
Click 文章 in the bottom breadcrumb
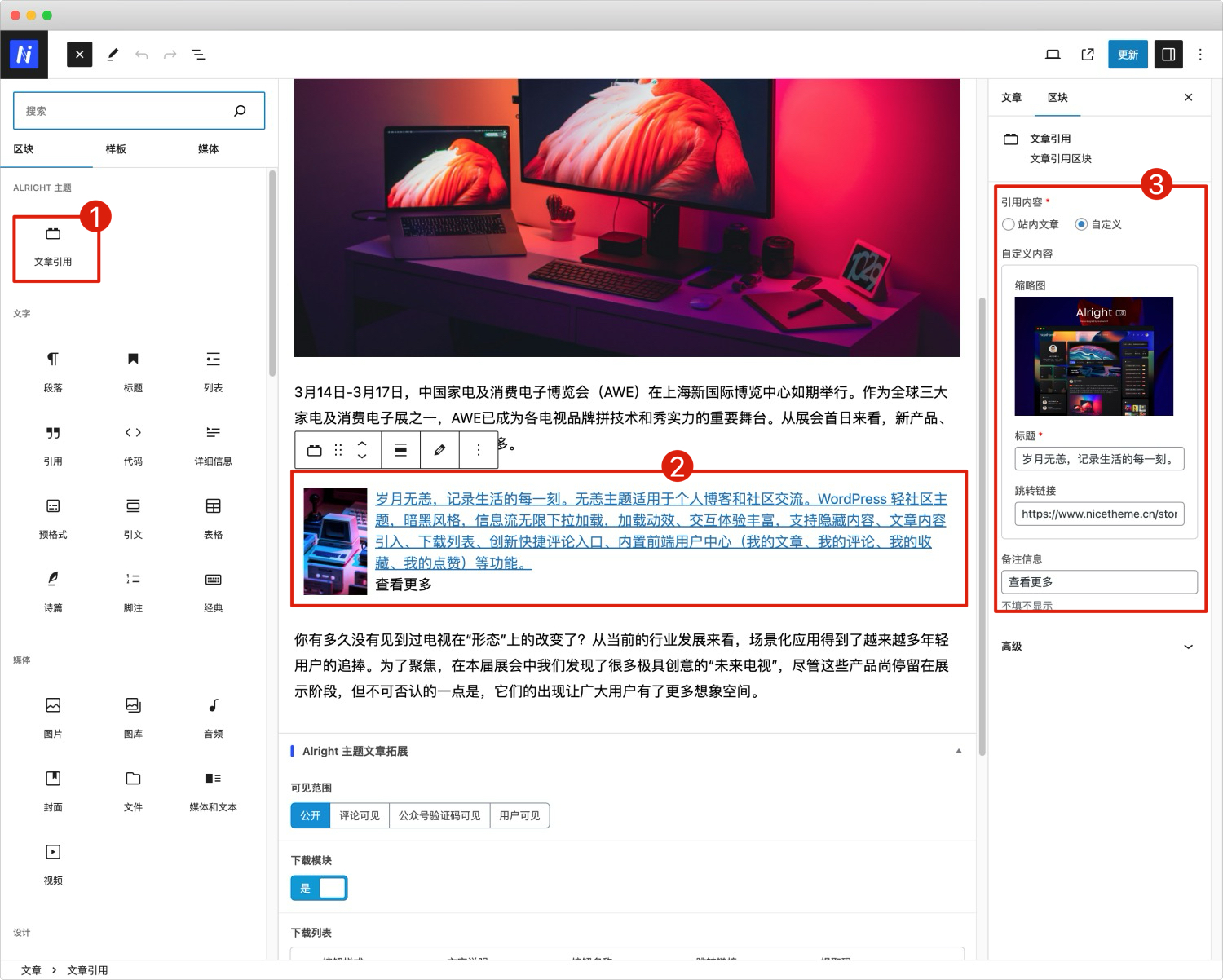point(31,970)
